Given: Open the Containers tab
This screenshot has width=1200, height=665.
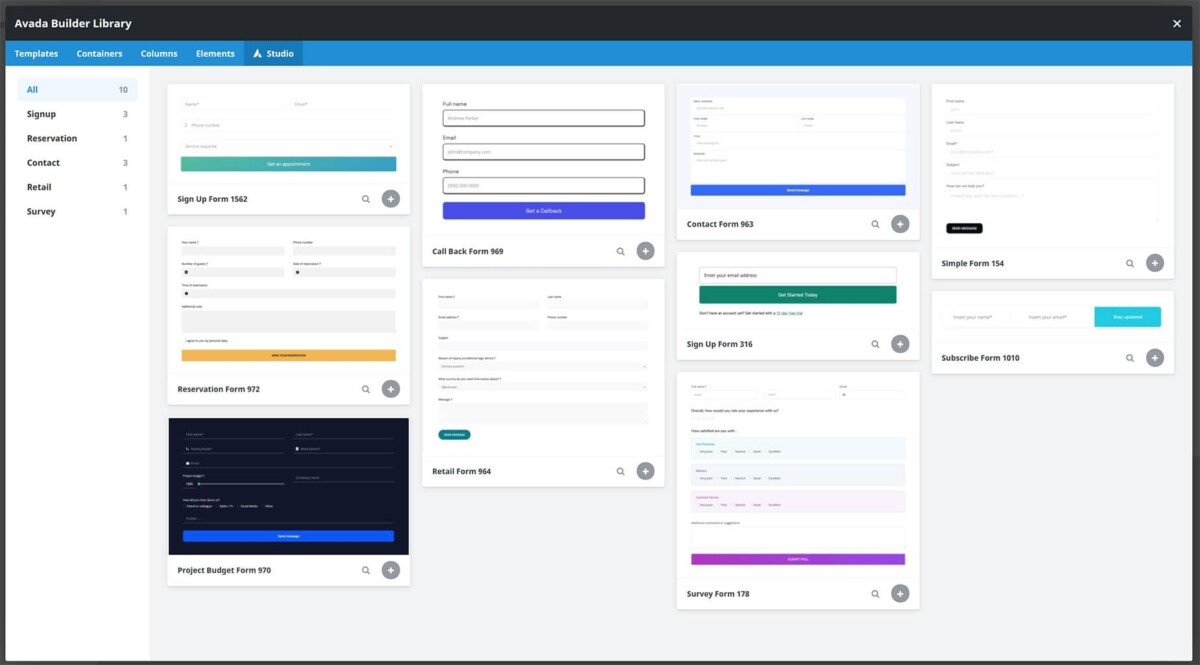Looking at the screenshot, I should point(98,53).
